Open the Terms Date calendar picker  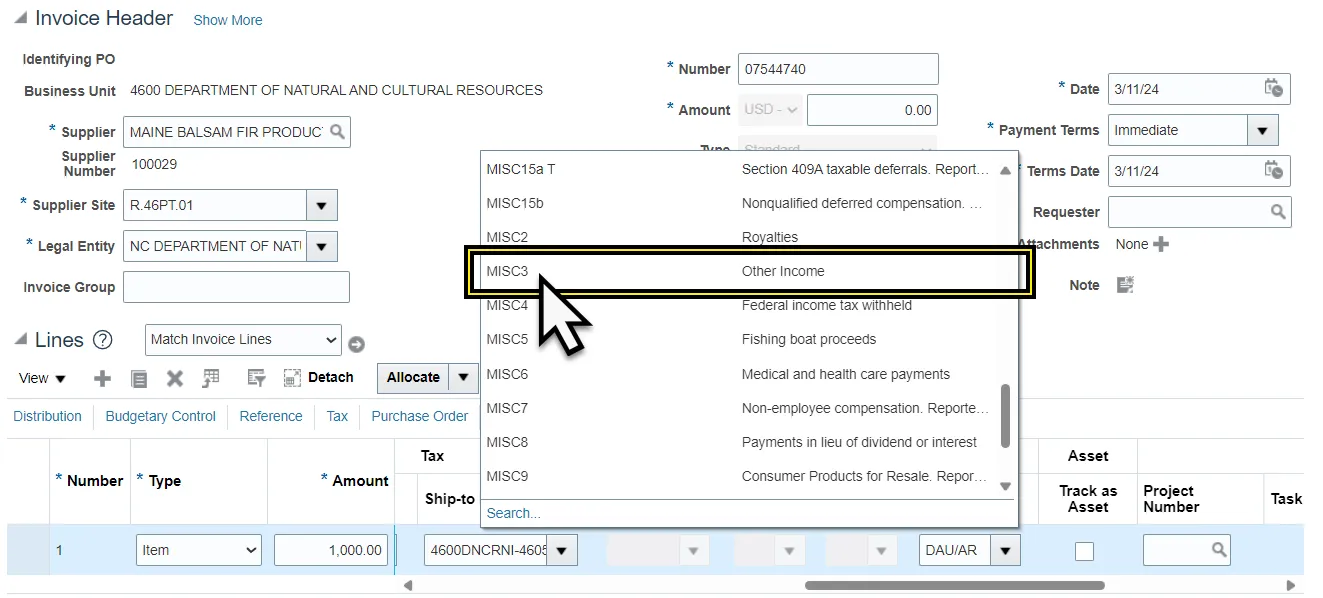(1273, 170)
